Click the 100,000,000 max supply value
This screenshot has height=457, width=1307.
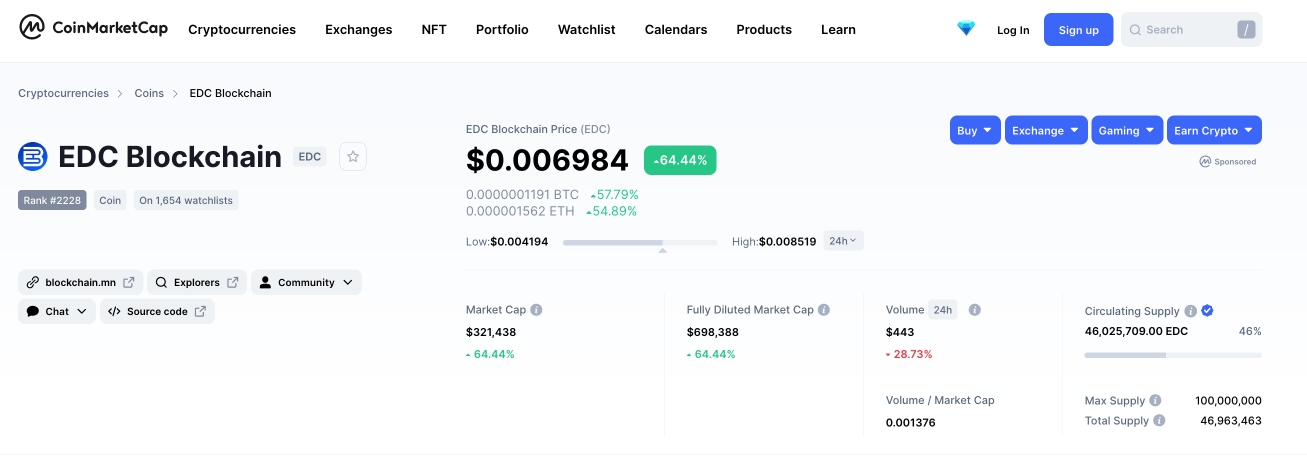(1228, 400)
